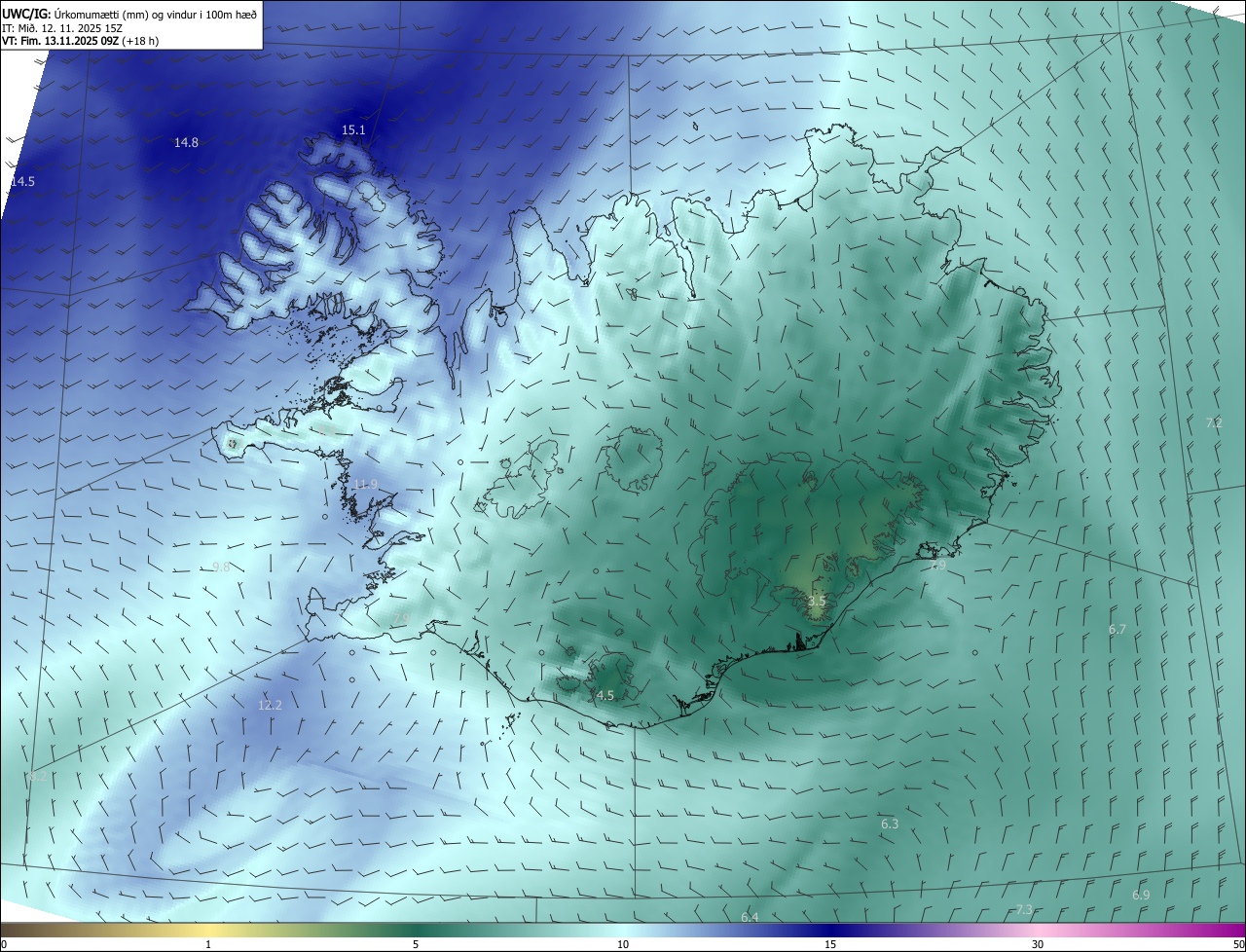Select the 7.3 value label on the map

(1024, 910)
